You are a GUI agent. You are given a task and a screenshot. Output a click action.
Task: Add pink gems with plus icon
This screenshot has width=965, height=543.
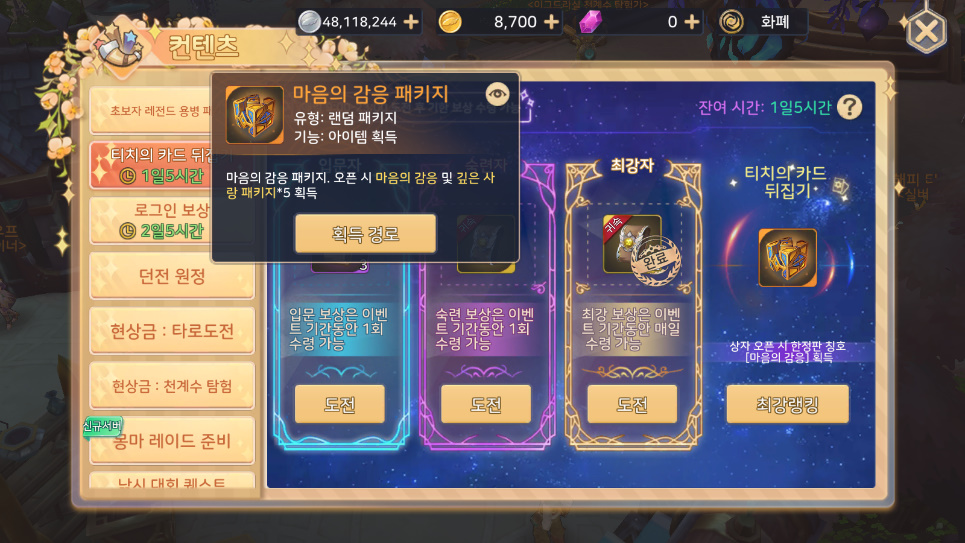click(692, 22)
